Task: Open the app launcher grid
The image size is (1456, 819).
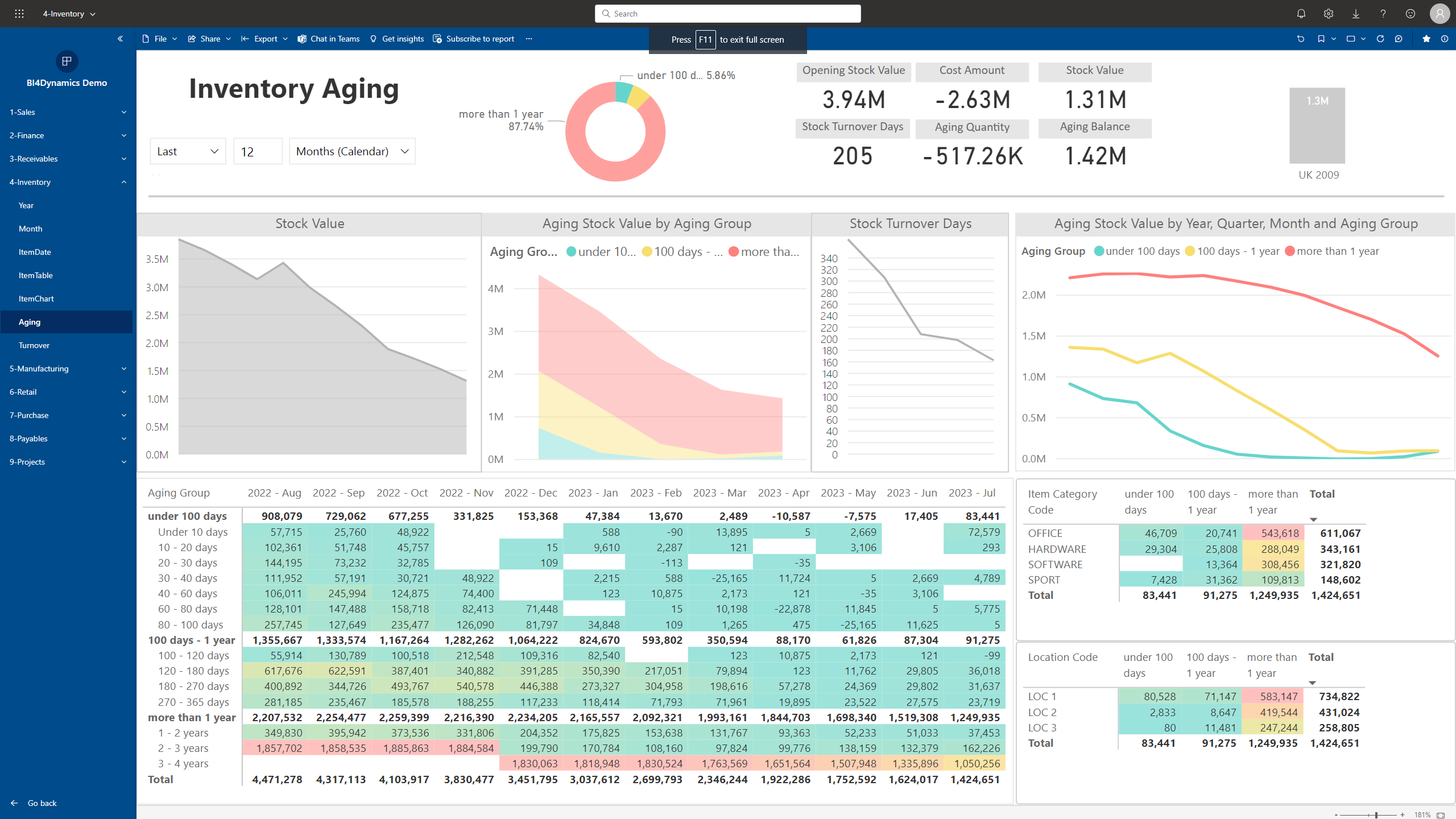Action: (x=19, y=14)
